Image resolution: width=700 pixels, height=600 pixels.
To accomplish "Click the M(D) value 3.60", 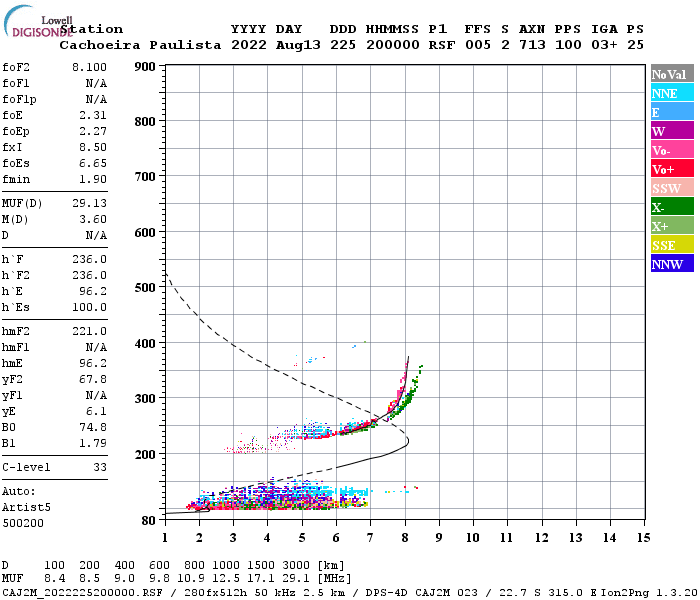I will click(x=93, y=219).
